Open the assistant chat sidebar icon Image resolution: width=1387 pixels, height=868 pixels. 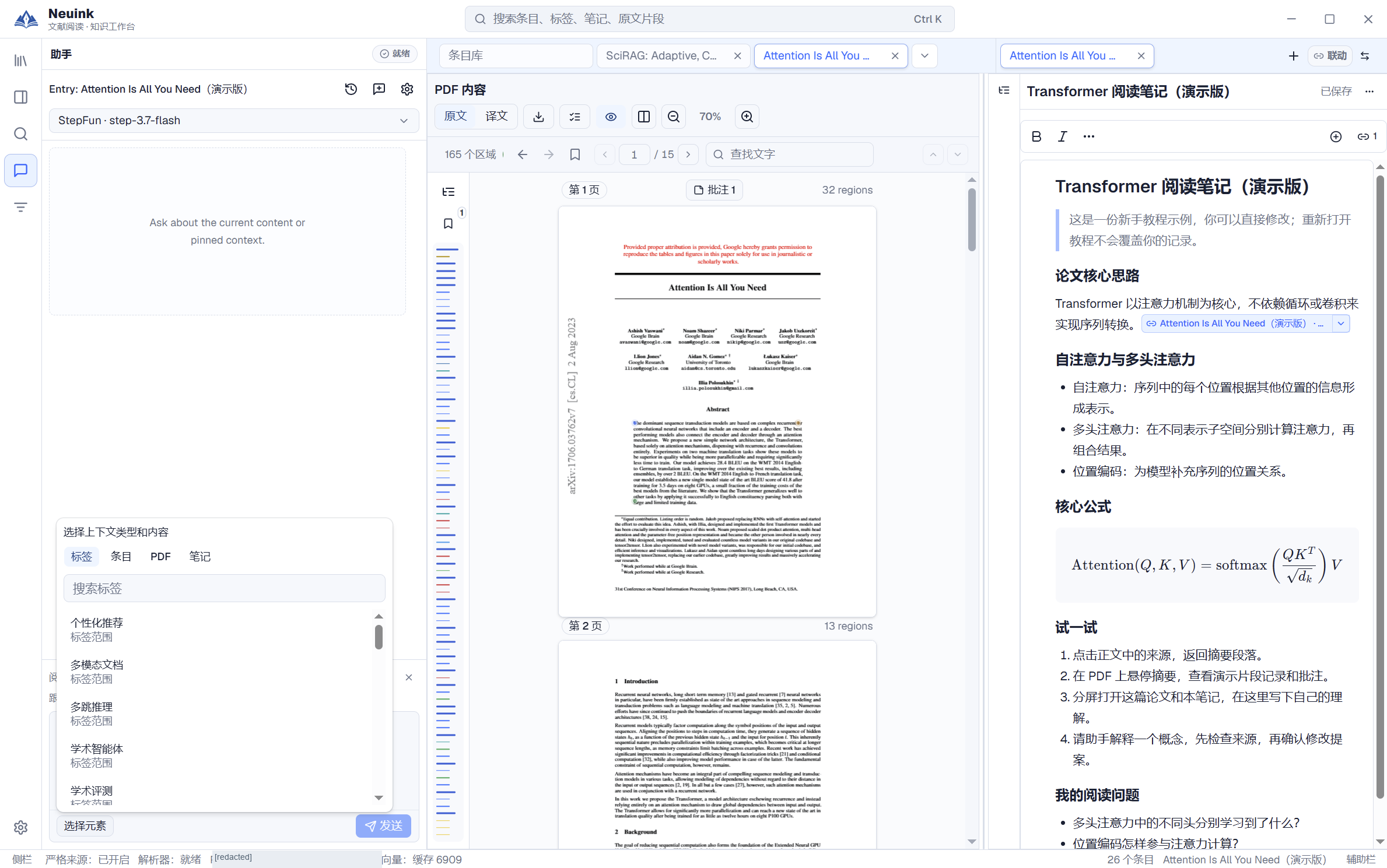point(20,170)
